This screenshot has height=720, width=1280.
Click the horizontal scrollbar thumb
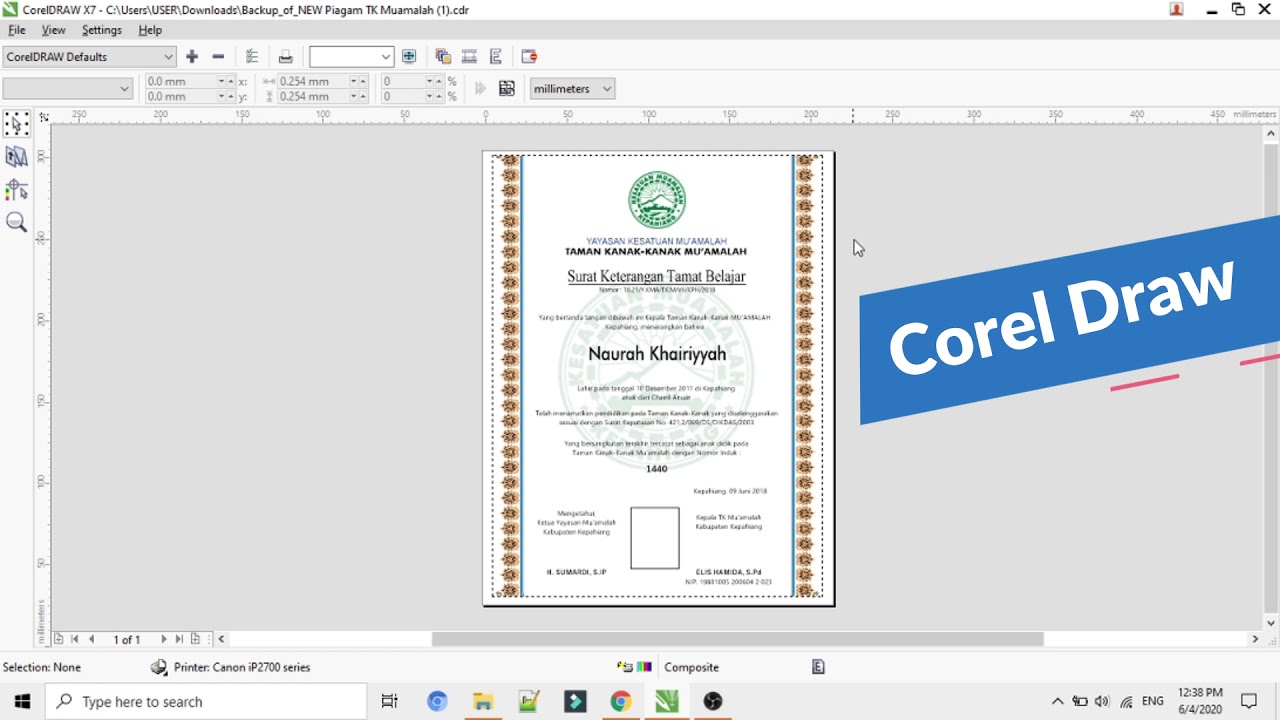pos(738,639)
